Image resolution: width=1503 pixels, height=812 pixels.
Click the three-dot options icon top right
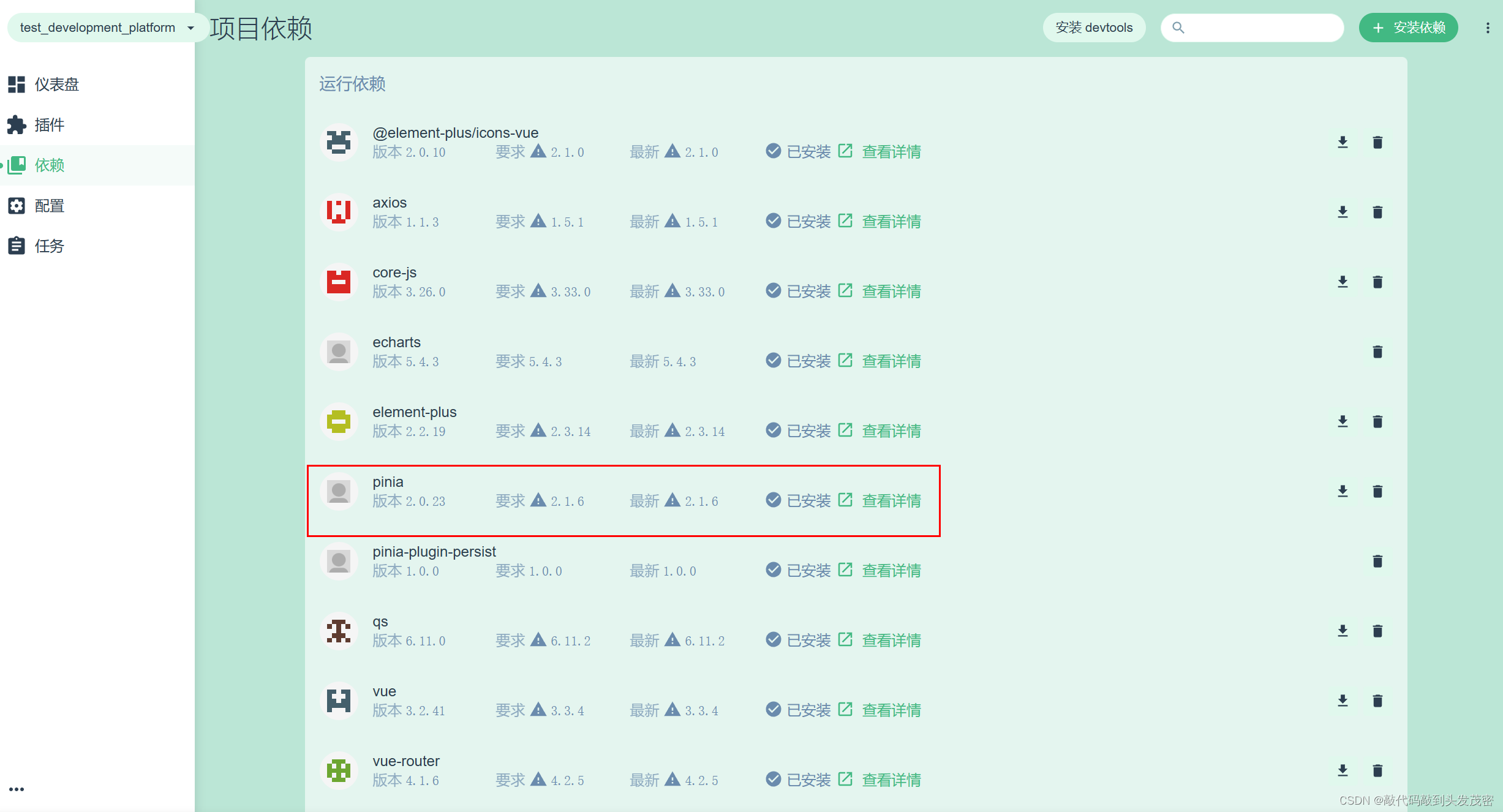tap(1487, 28)
